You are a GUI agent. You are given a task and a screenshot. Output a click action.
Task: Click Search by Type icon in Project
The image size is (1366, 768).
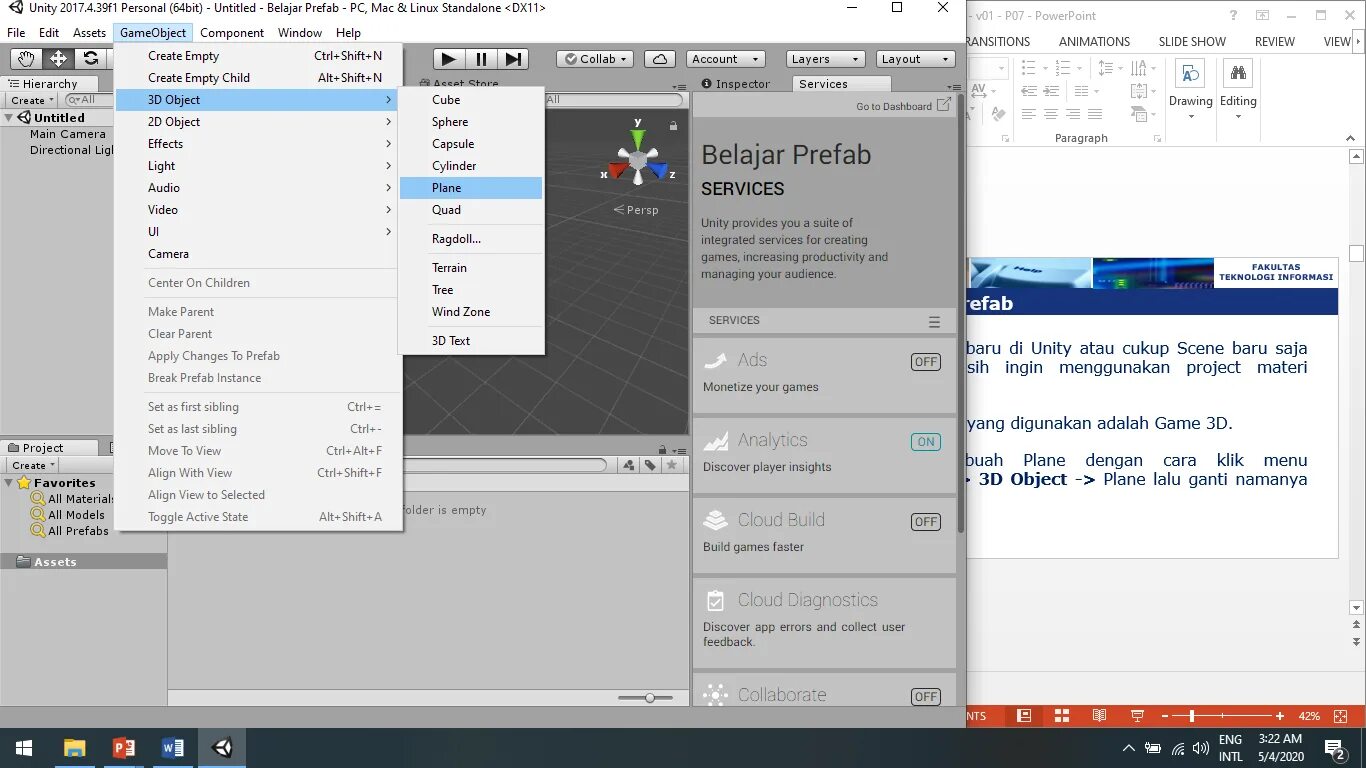pos(628,465)
